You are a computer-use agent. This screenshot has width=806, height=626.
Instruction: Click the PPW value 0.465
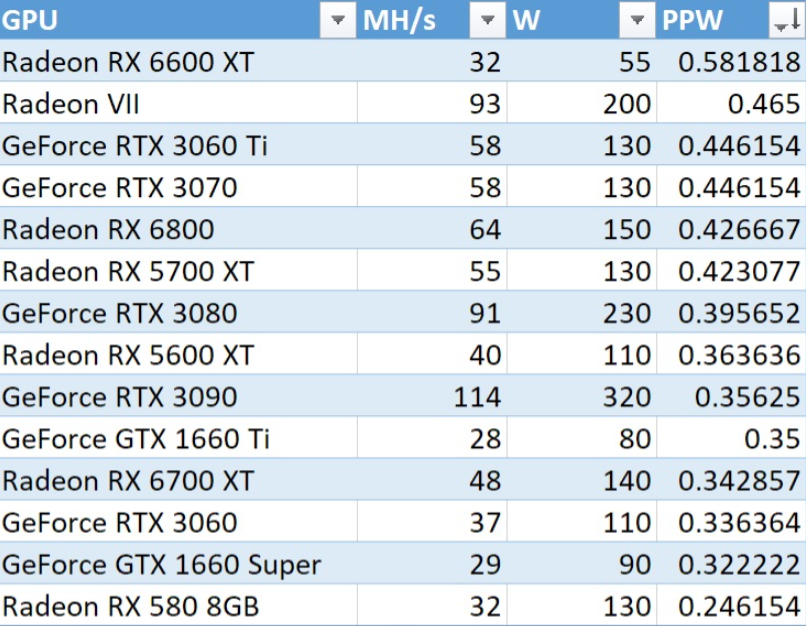(x=764, y=103)
